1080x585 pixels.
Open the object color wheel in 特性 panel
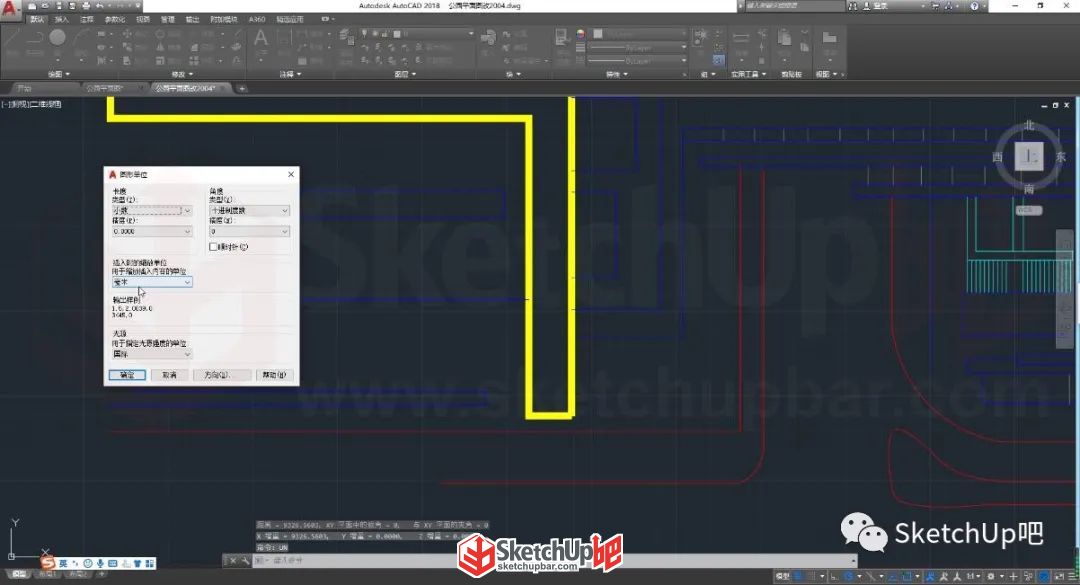581,33
